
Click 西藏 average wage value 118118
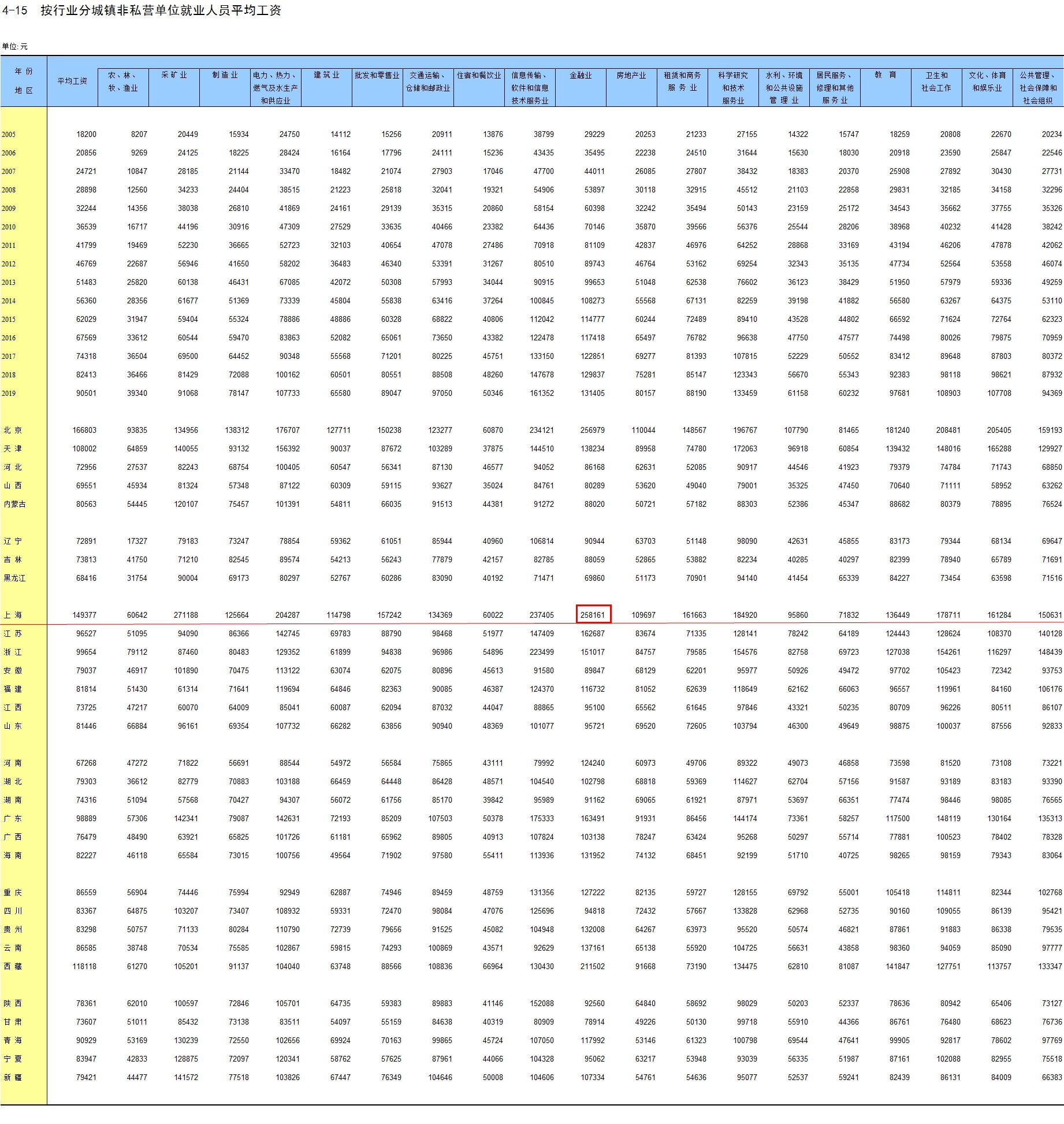(x=84, y=967)
